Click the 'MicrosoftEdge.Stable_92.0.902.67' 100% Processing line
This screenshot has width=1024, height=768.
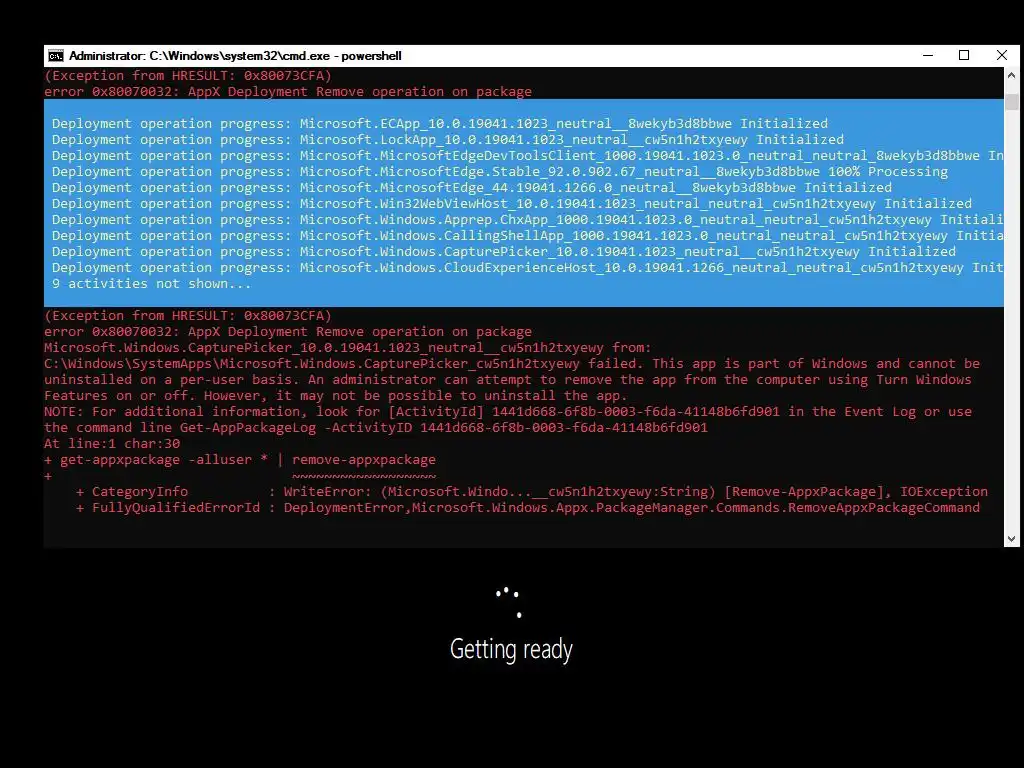click(500, 171)
